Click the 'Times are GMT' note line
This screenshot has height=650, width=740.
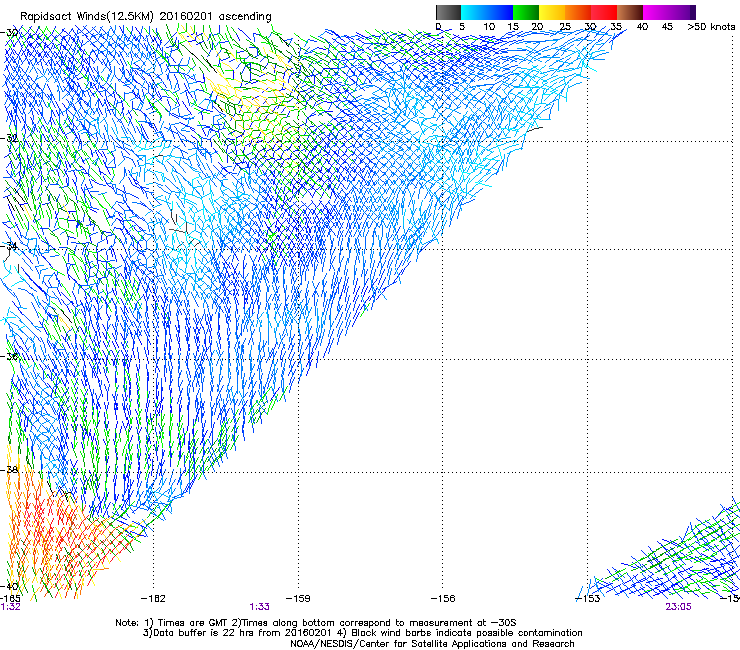click(316, 623)
